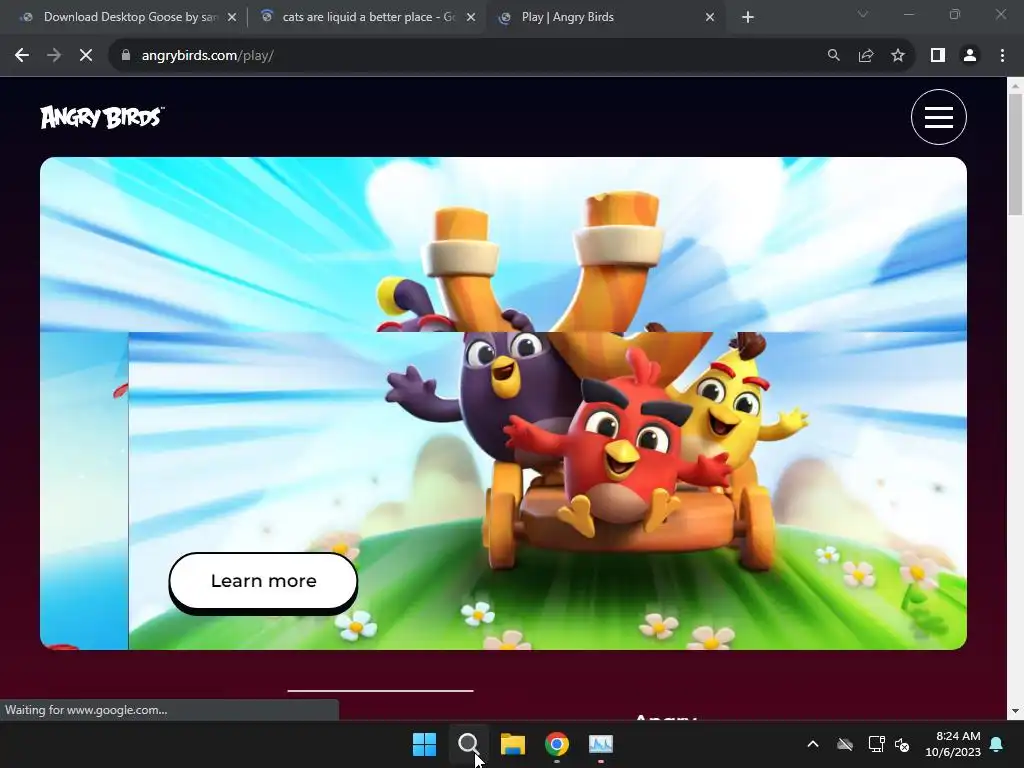Click the muted volume tray icon

902,744
